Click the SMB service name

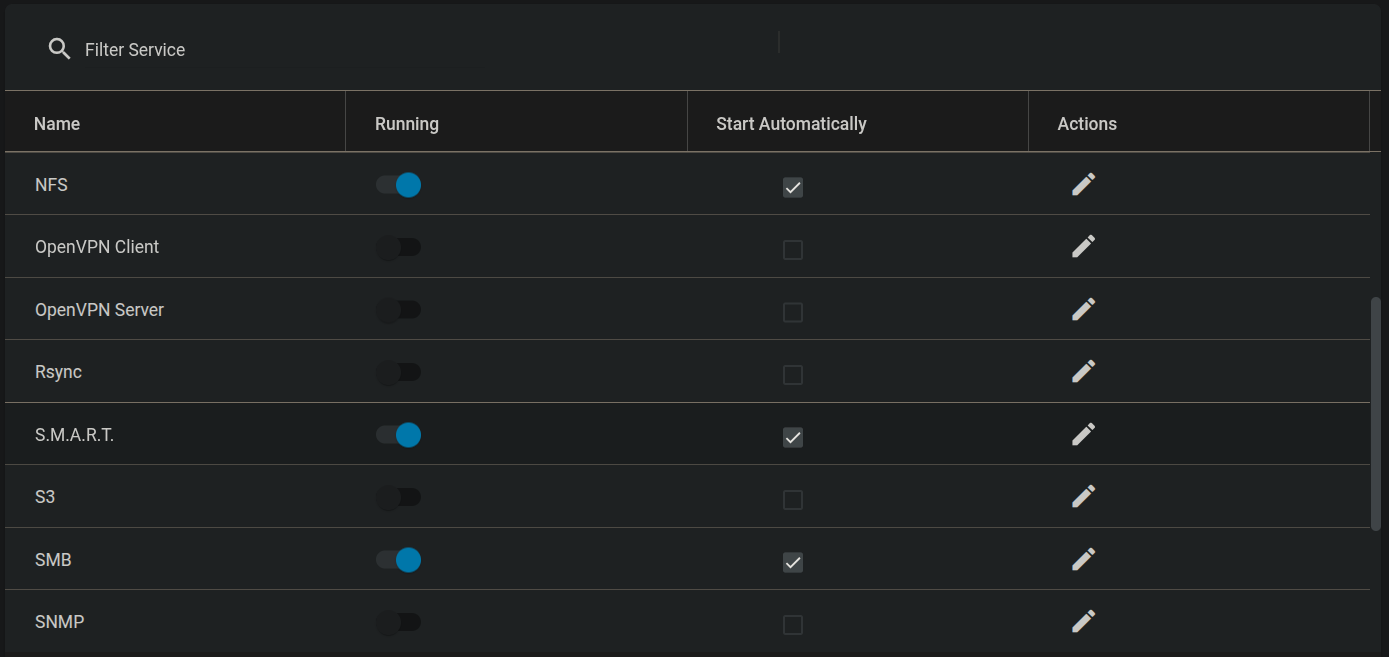pos(53,560)
